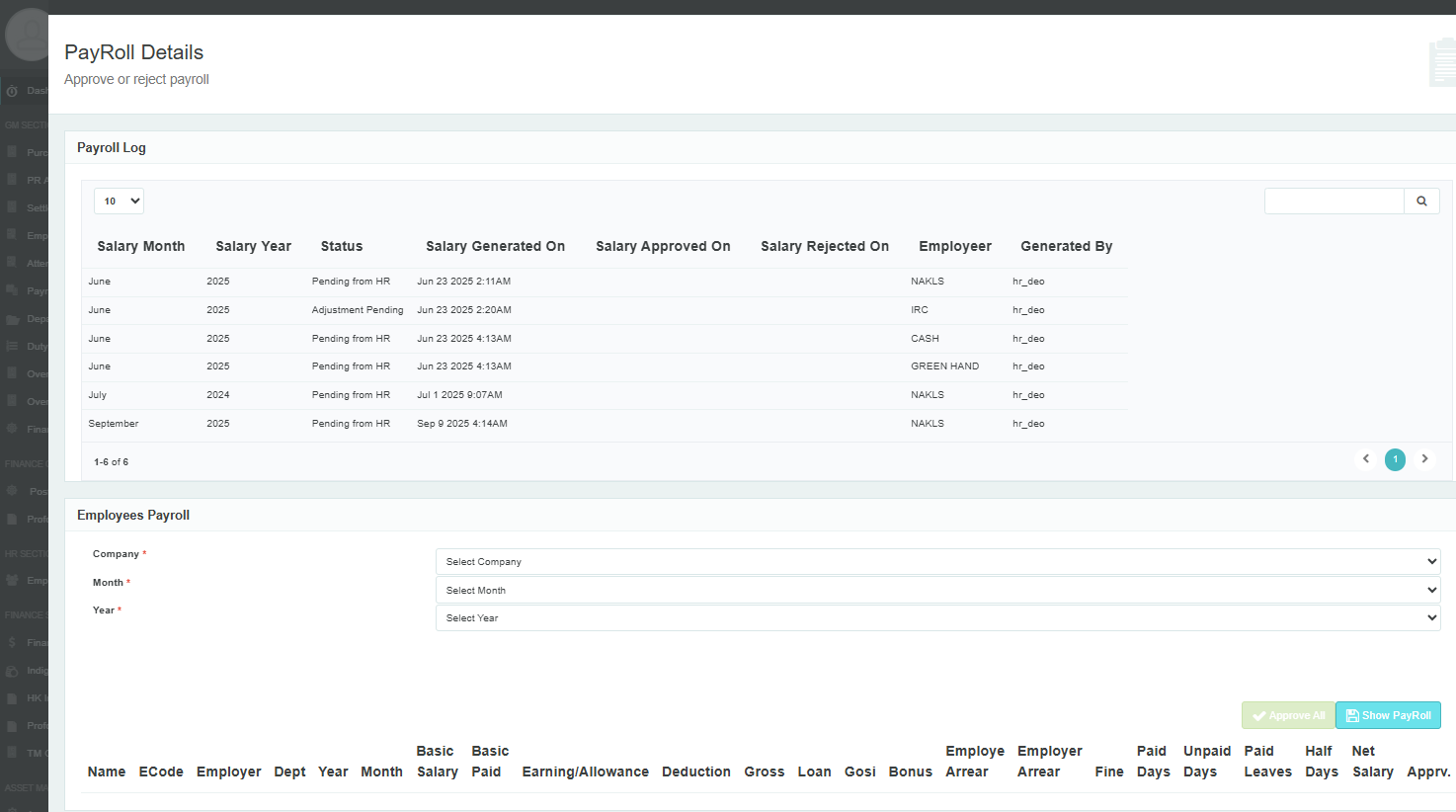Click in the payroll log search field
The width and height of the screenshot is (1456, 812).
pyautogui.click(x=1334, y=202)
